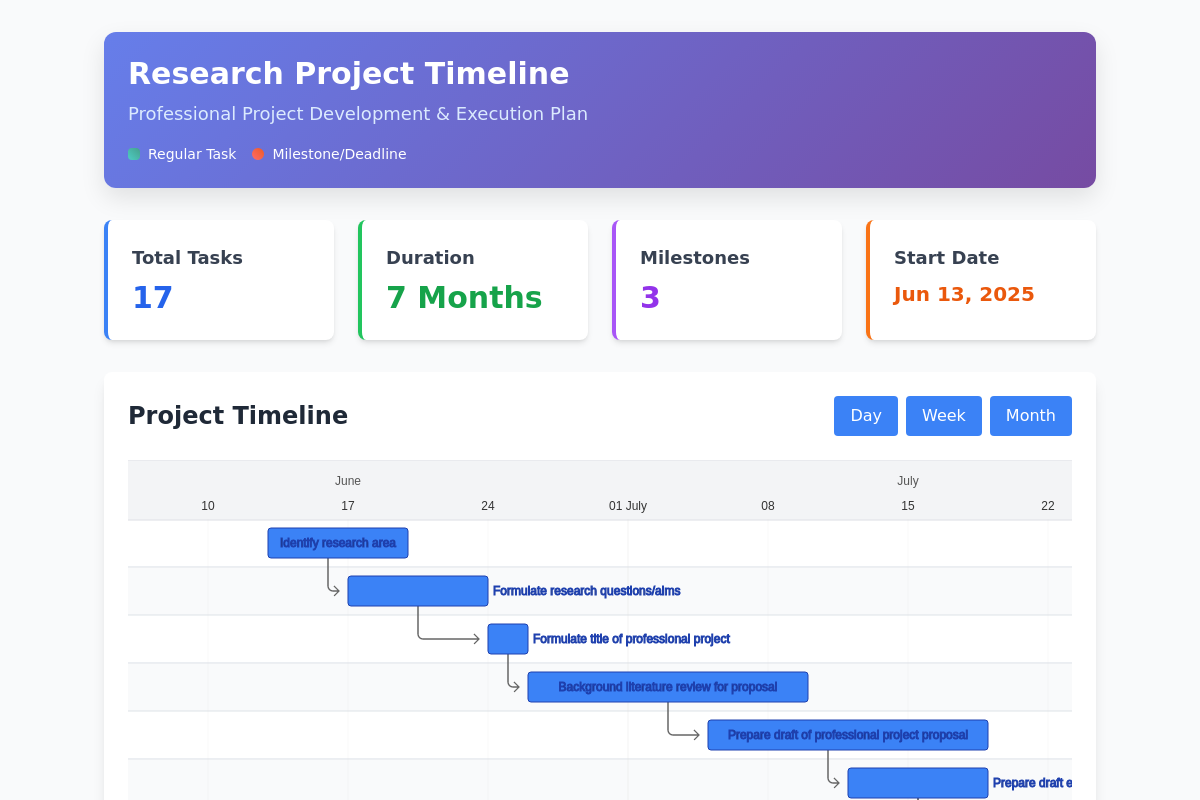Select the 'Formulate research questions/aims' task bar

pyautogui.click(x=417, y=590)
